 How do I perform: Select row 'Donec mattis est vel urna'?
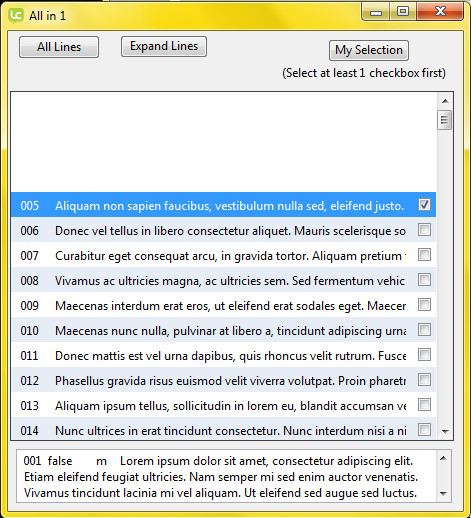224,355
